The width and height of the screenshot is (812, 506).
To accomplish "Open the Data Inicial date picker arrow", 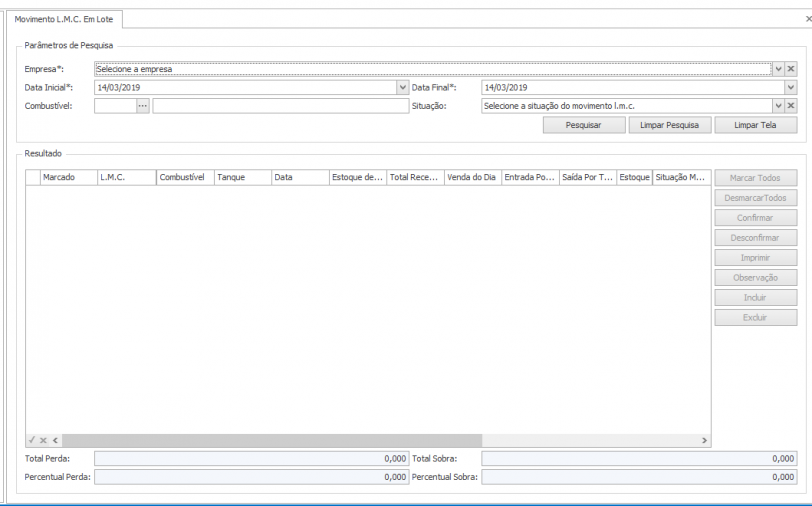I will tap(402, 88).
